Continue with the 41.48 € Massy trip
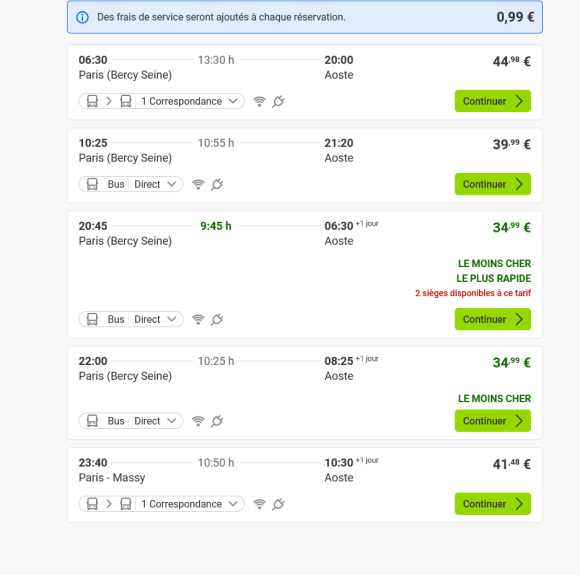 tap(493, 504)
